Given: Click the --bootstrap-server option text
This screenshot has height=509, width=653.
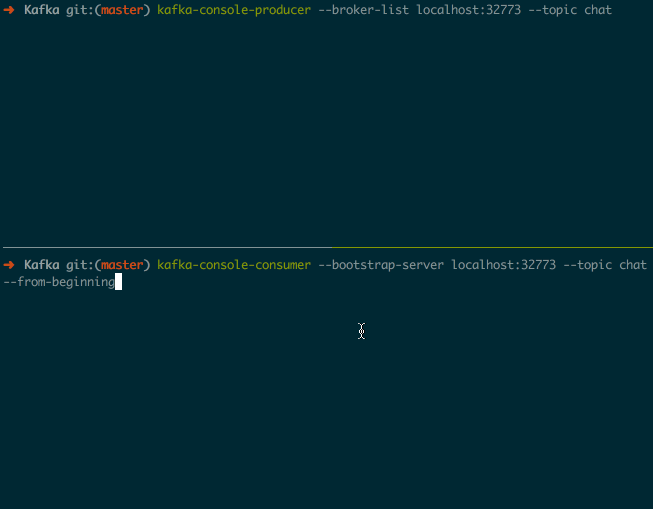Looking at the screenshot, I should point(381,265).
